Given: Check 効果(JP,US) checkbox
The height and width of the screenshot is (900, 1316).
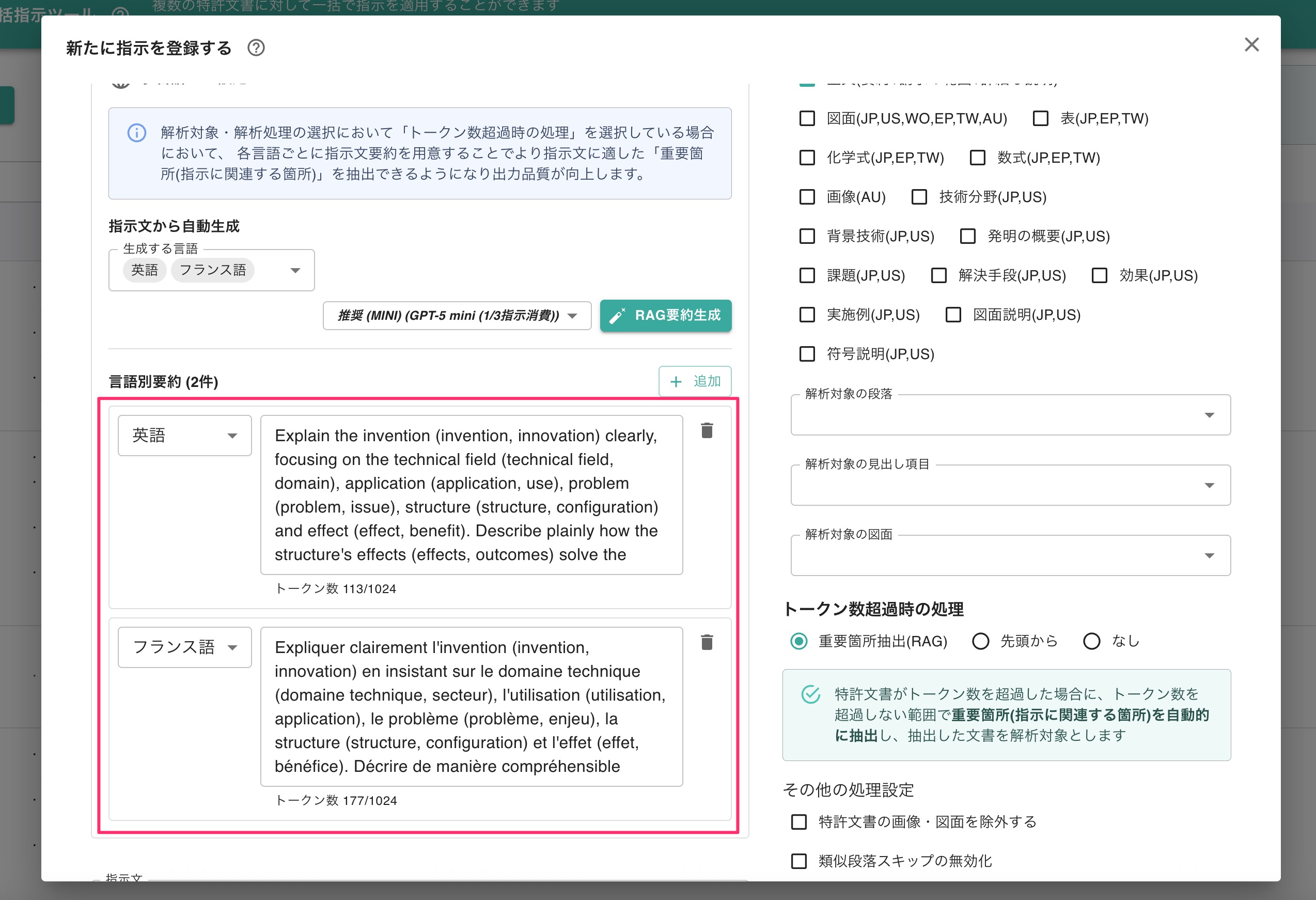Looking at the screenshot, I should coord(1099,275).
